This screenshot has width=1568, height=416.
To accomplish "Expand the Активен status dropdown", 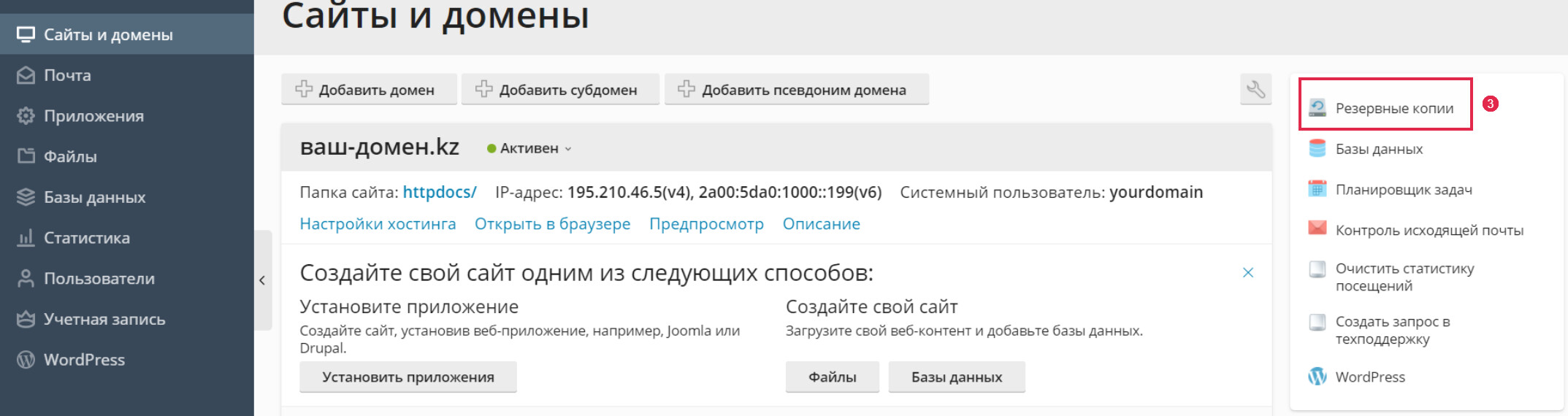I will coord(529,148).
